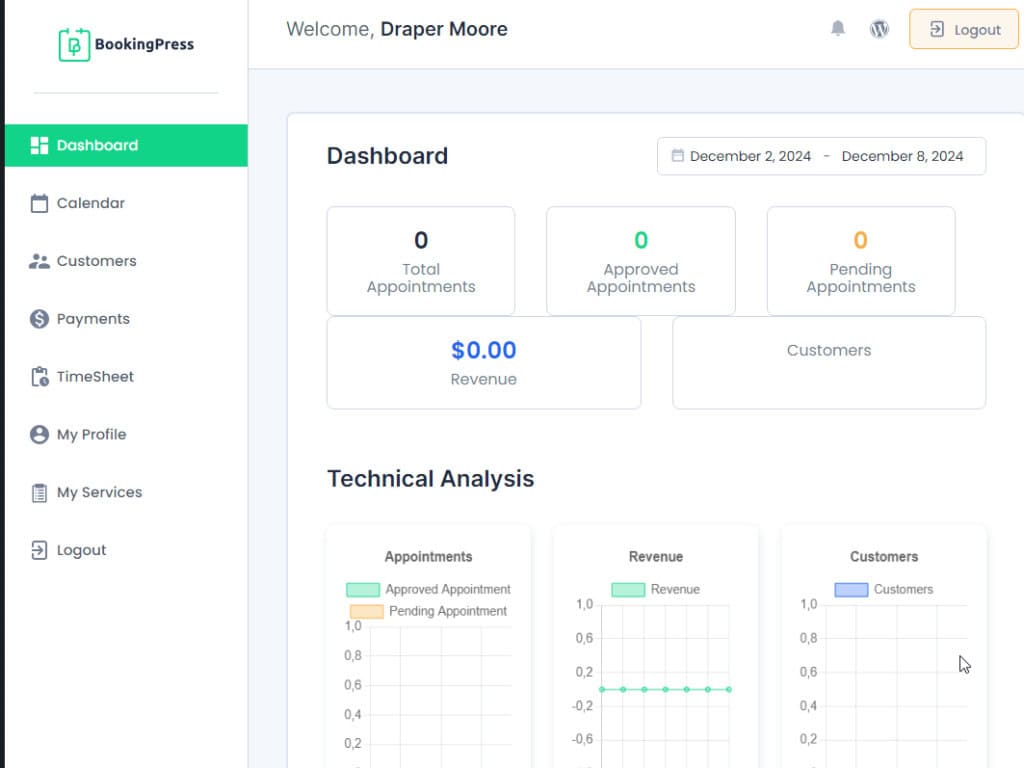Toggle the Approved Appointment legend item
The height and width of the screenshot is (768, 1024).
(428, 590)
